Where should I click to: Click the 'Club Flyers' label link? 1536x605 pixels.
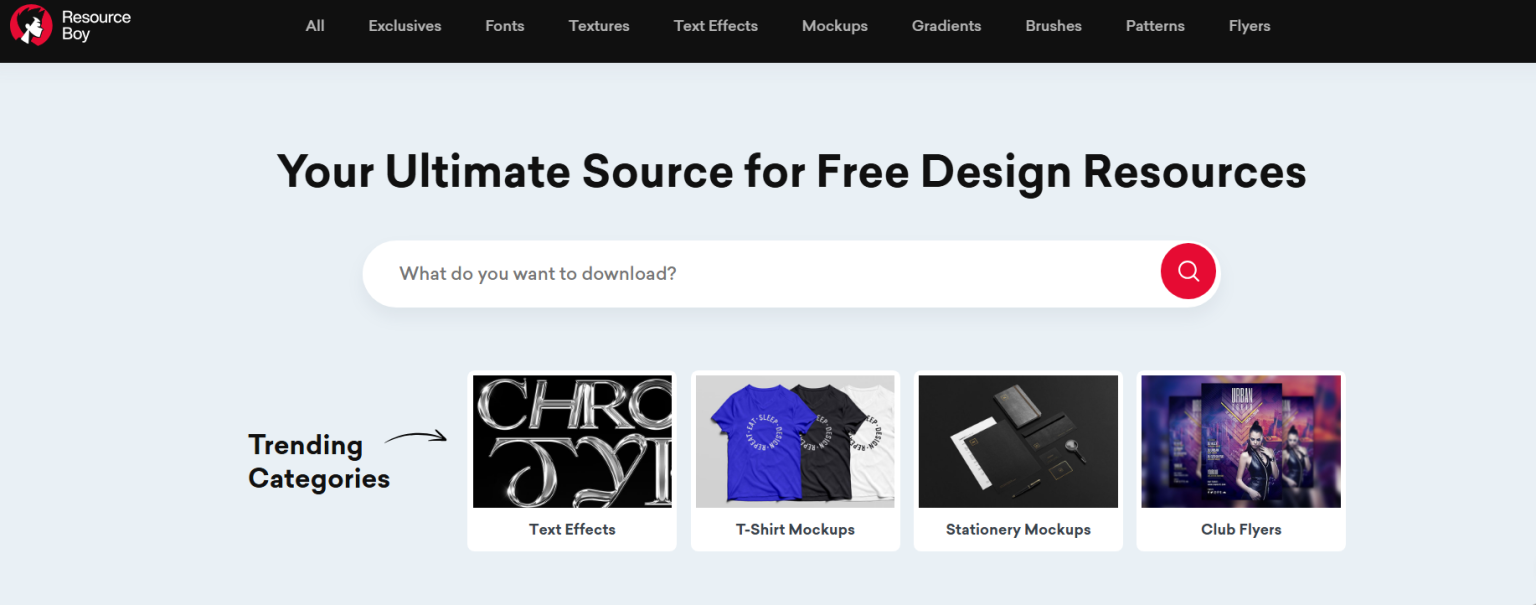point(1241,529)
